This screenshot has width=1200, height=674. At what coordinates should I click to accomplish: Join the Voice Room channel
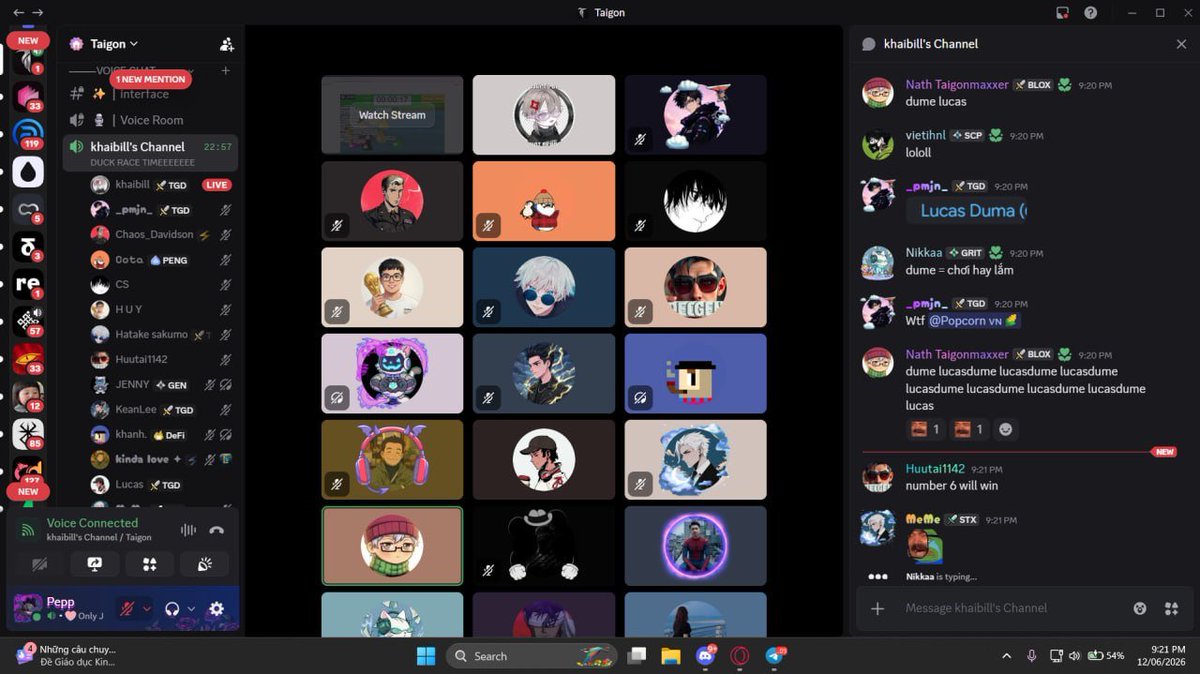coord(150,120)
